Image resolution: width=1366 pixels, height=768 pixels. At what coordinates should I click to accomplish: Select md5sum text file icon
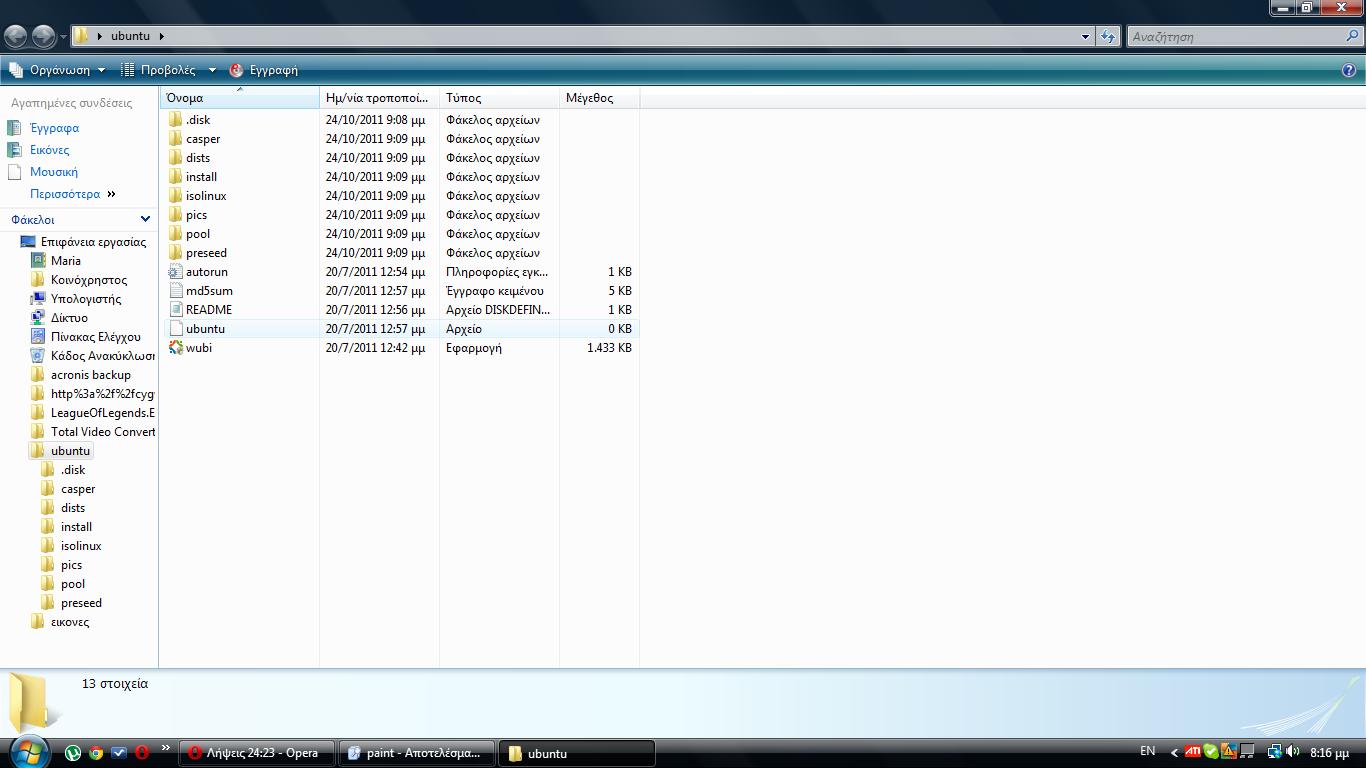(x=176, y=291)
